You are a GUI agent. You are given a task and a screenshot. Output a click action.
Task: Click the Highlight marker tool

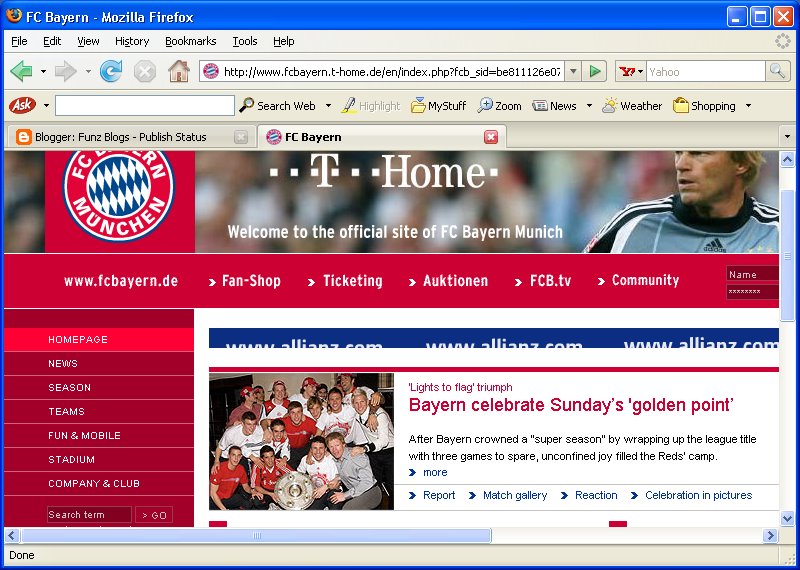[370, 106]
